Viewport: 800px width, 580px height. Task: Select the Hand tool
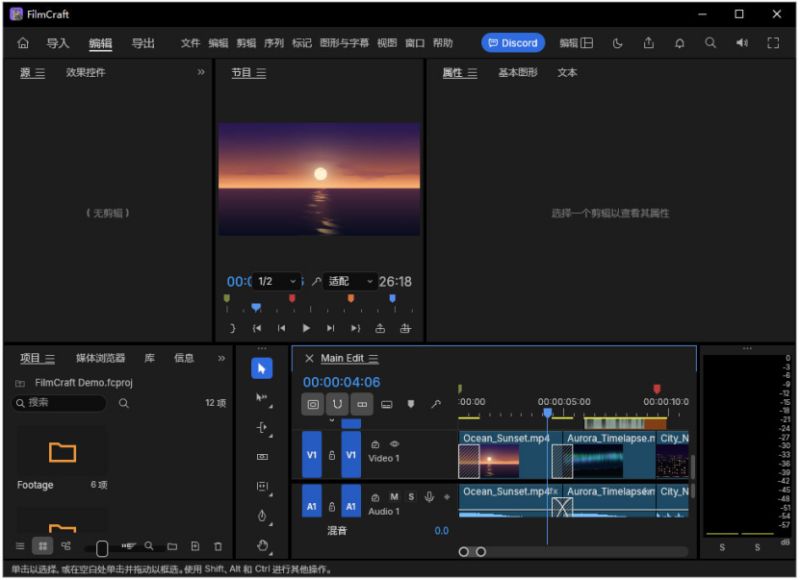coord(262,546)
